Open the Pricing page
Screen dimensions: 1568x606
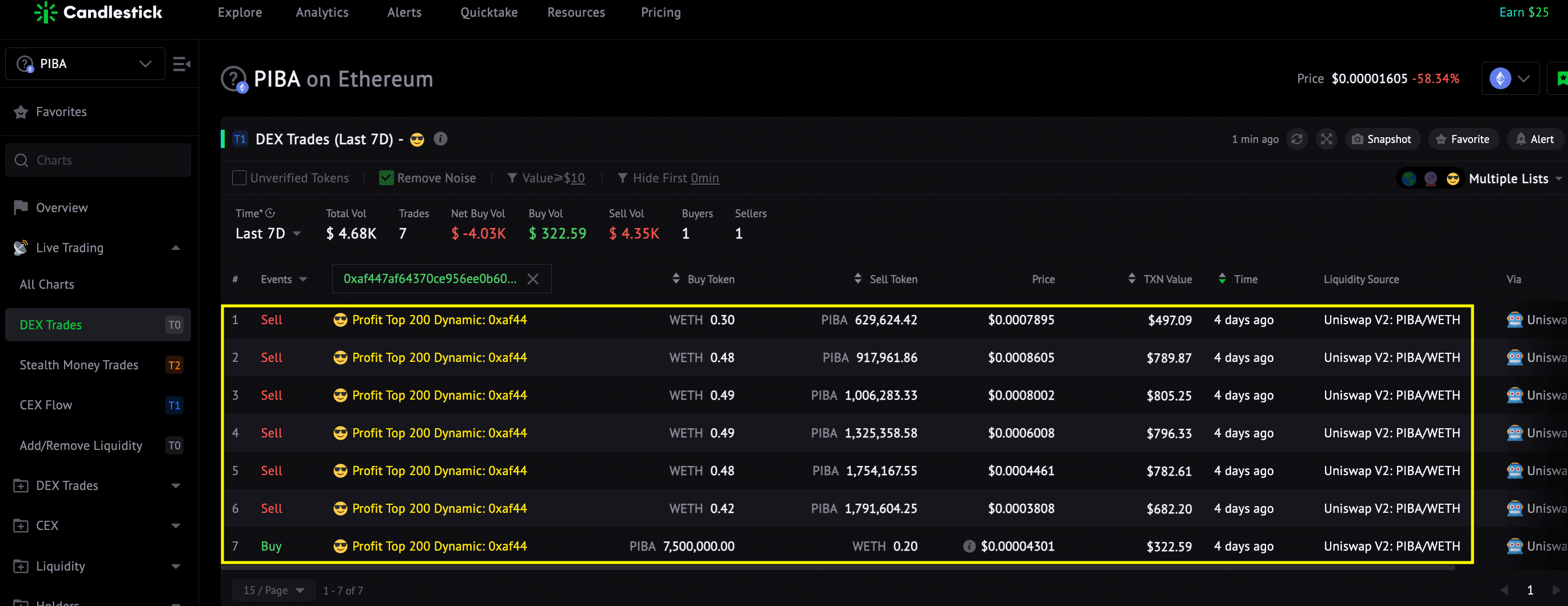tap(660, 12)
